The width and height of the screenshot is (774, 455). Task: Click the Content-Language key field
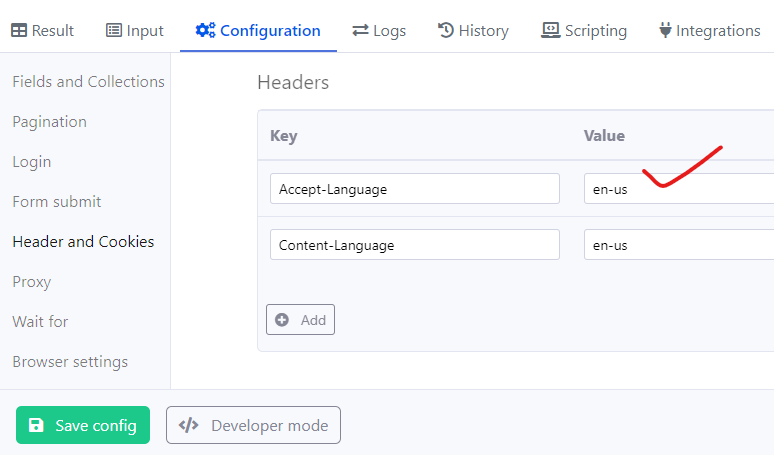pyautogui.click(x=415, y=244)
